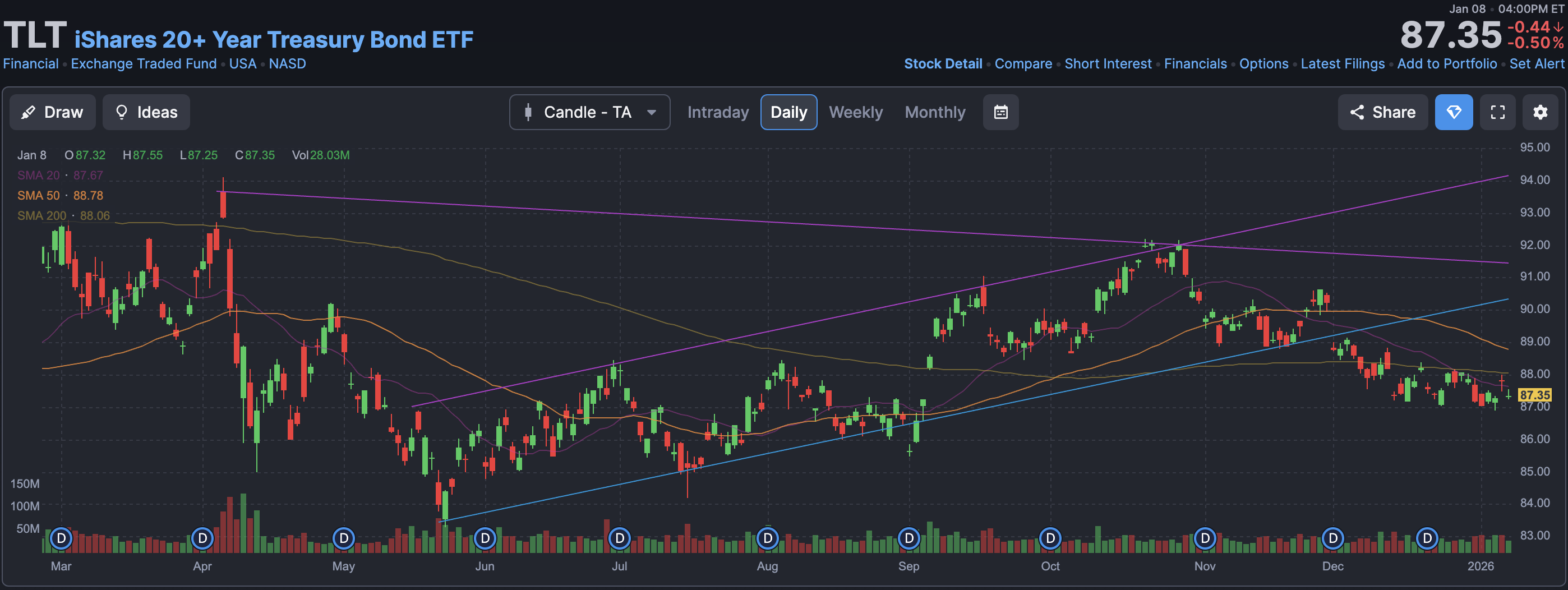Click the dividend marker above Jun
Viewport: 1568px width, 590px height.
pos(485,538)
